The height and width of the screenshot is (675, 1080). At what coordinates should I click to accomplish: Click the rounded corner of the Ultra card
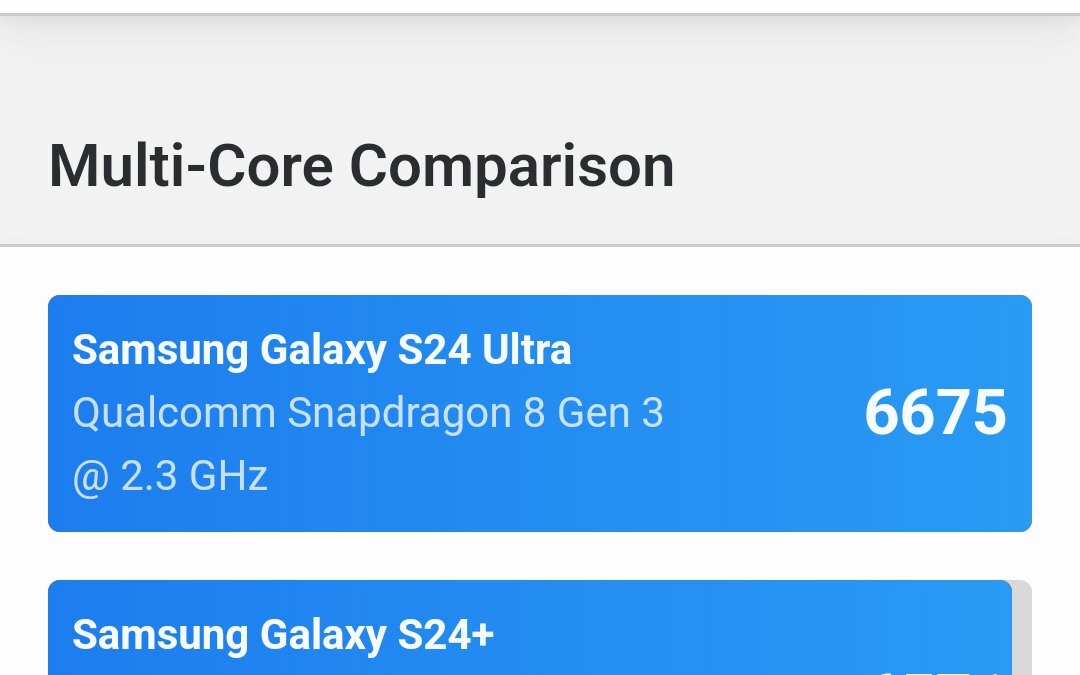coord(56,300)
